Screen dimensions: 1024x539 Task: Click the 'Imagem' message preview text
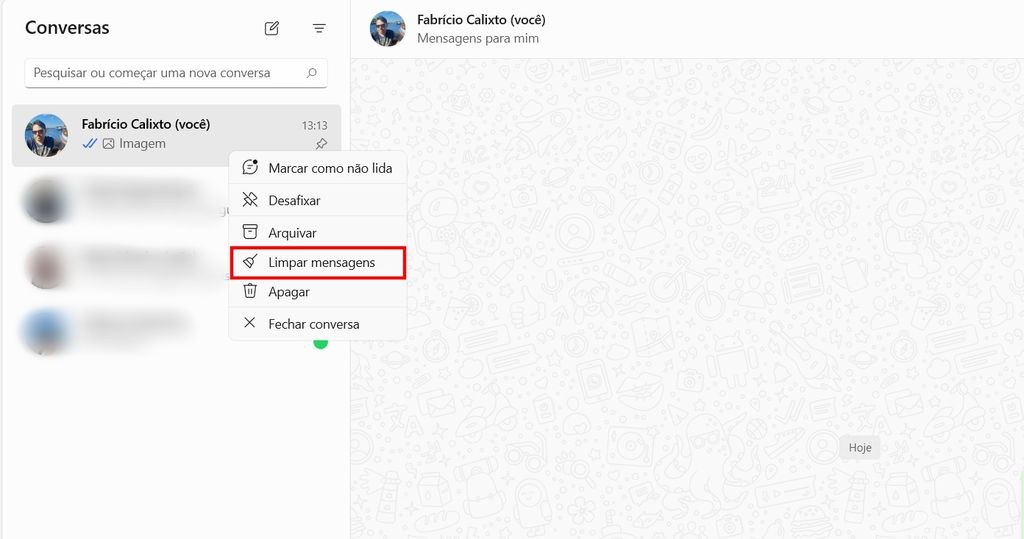click(x=142, y=144)
